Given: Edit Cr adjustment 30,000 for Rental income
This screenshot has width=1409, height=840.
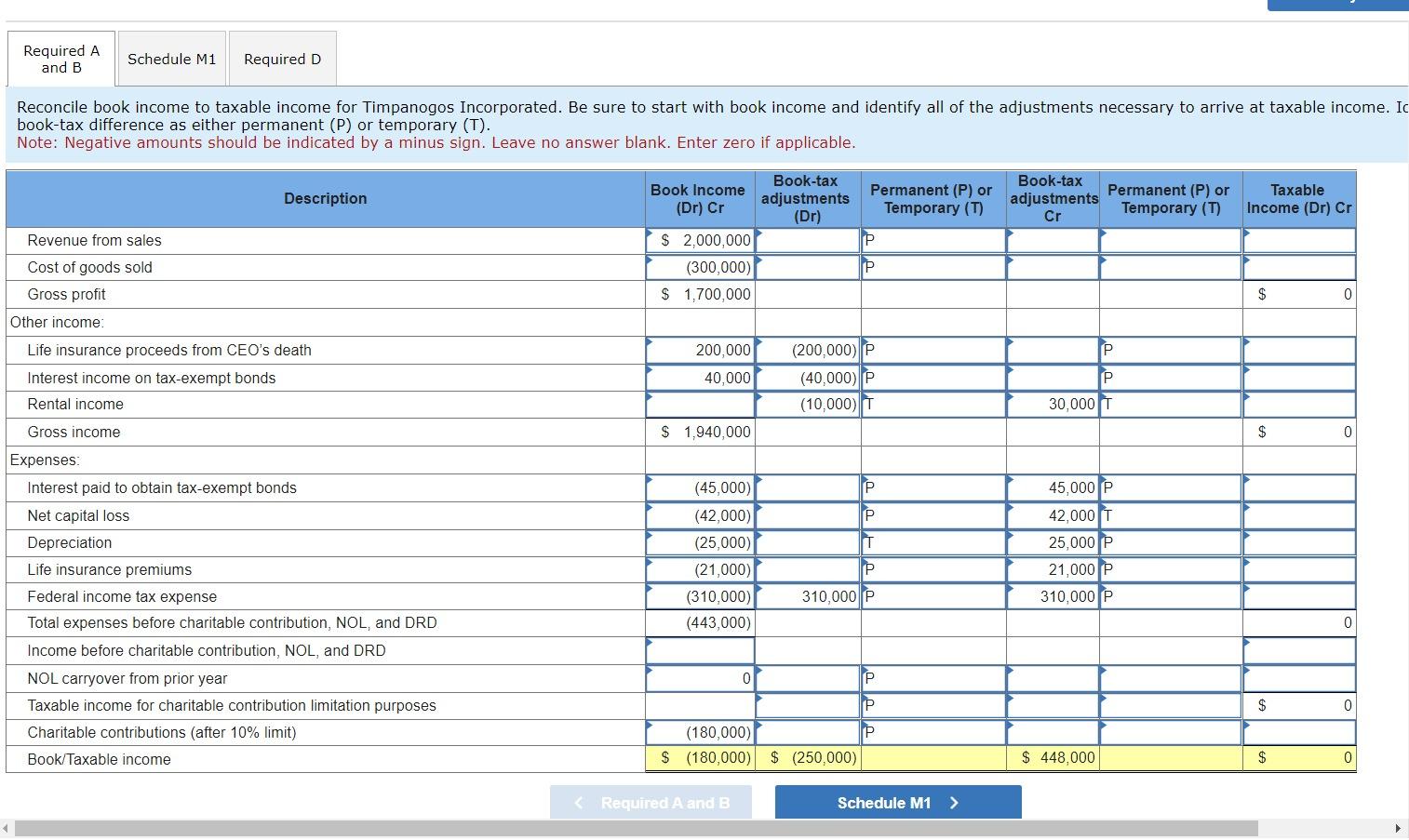Looking at the screenshot, I should [1053, 405].
